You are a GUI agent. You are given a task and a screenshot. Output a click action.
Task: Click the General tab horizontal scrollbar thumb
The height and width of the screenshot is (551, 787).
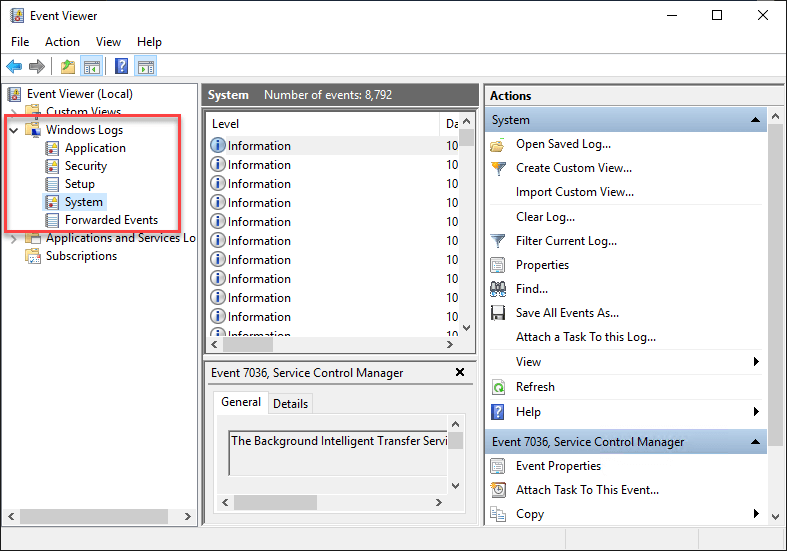(x=275, y=502)
